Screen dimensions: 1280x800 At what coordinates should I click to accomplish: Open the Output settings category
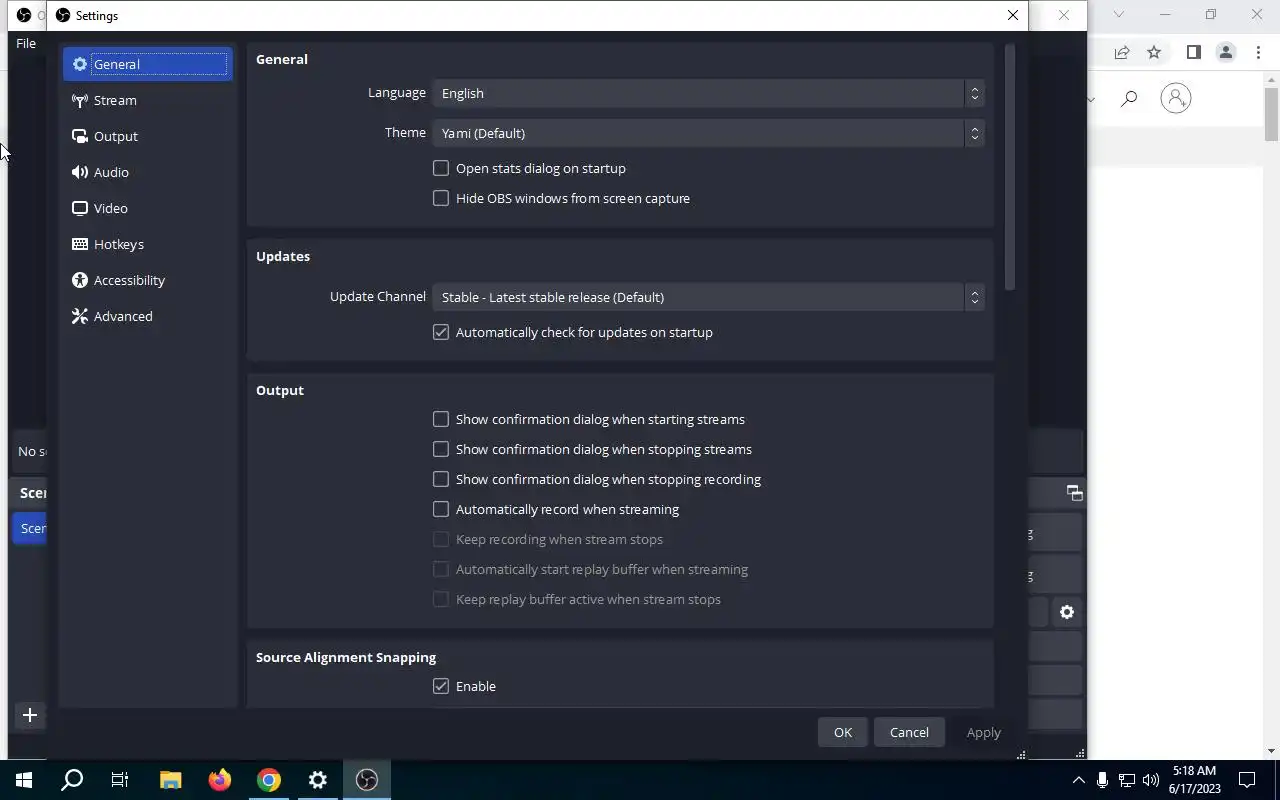[147, 136]
